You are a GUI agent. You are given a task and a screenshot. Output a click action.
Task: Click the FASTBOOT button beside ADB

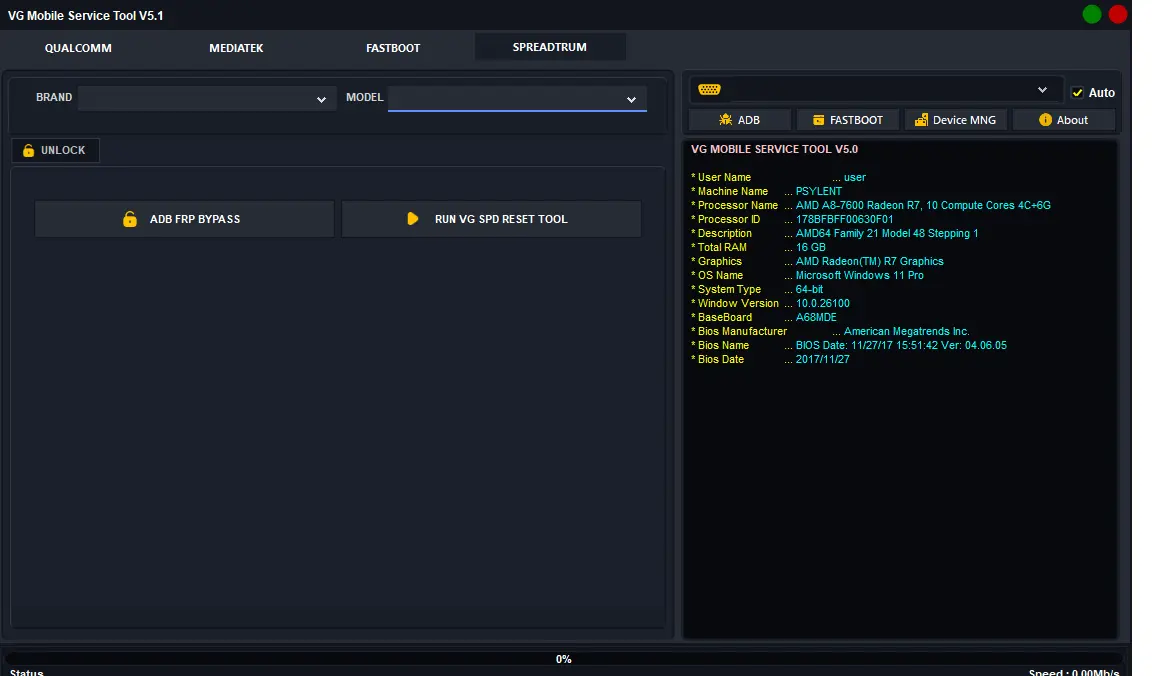coord(848,120)
